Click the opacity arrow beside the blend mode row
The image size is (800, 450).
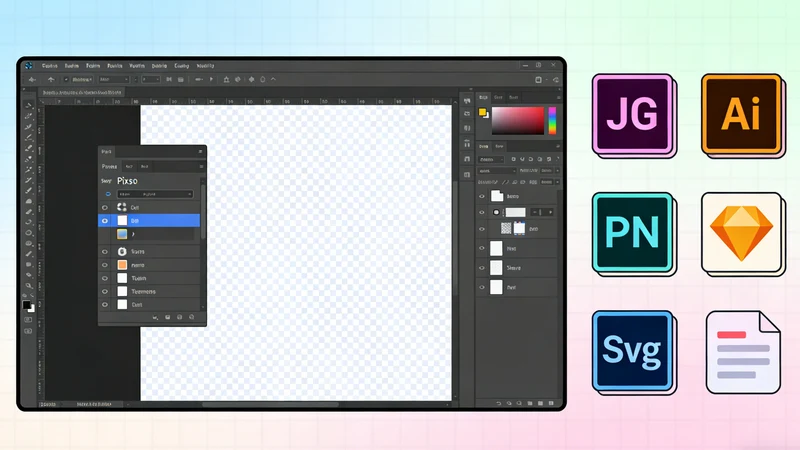557,171
